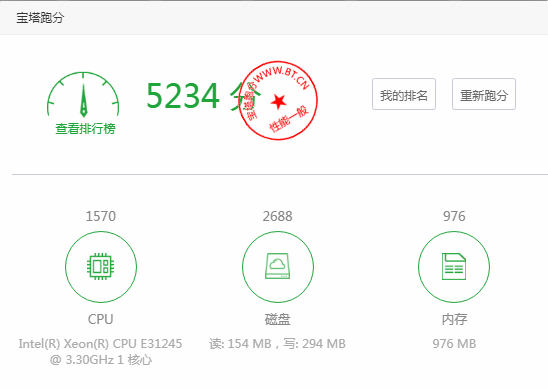Click the CPU label under the chip icon
Viewport: 548px width, 389px height.
click(101, 319)
